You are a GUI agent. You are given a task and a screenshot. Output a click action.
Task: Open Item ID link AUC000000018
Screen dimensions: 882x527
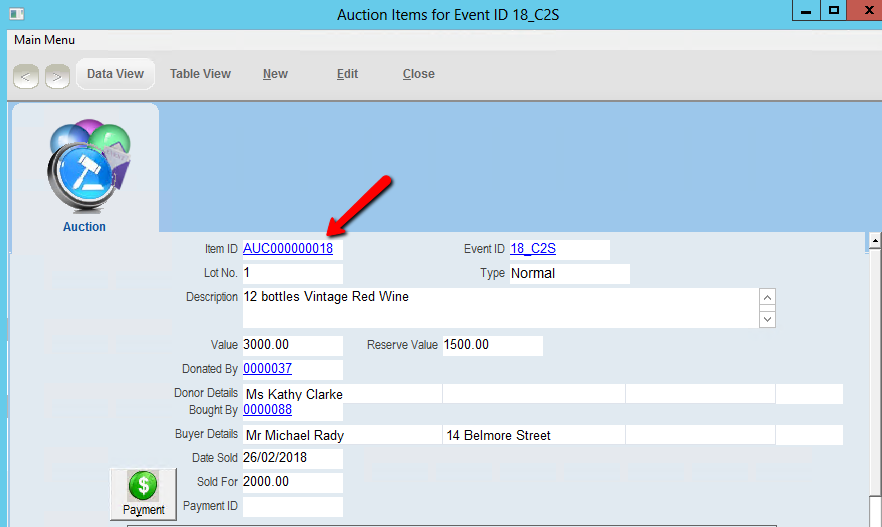[x=288, y=249]
